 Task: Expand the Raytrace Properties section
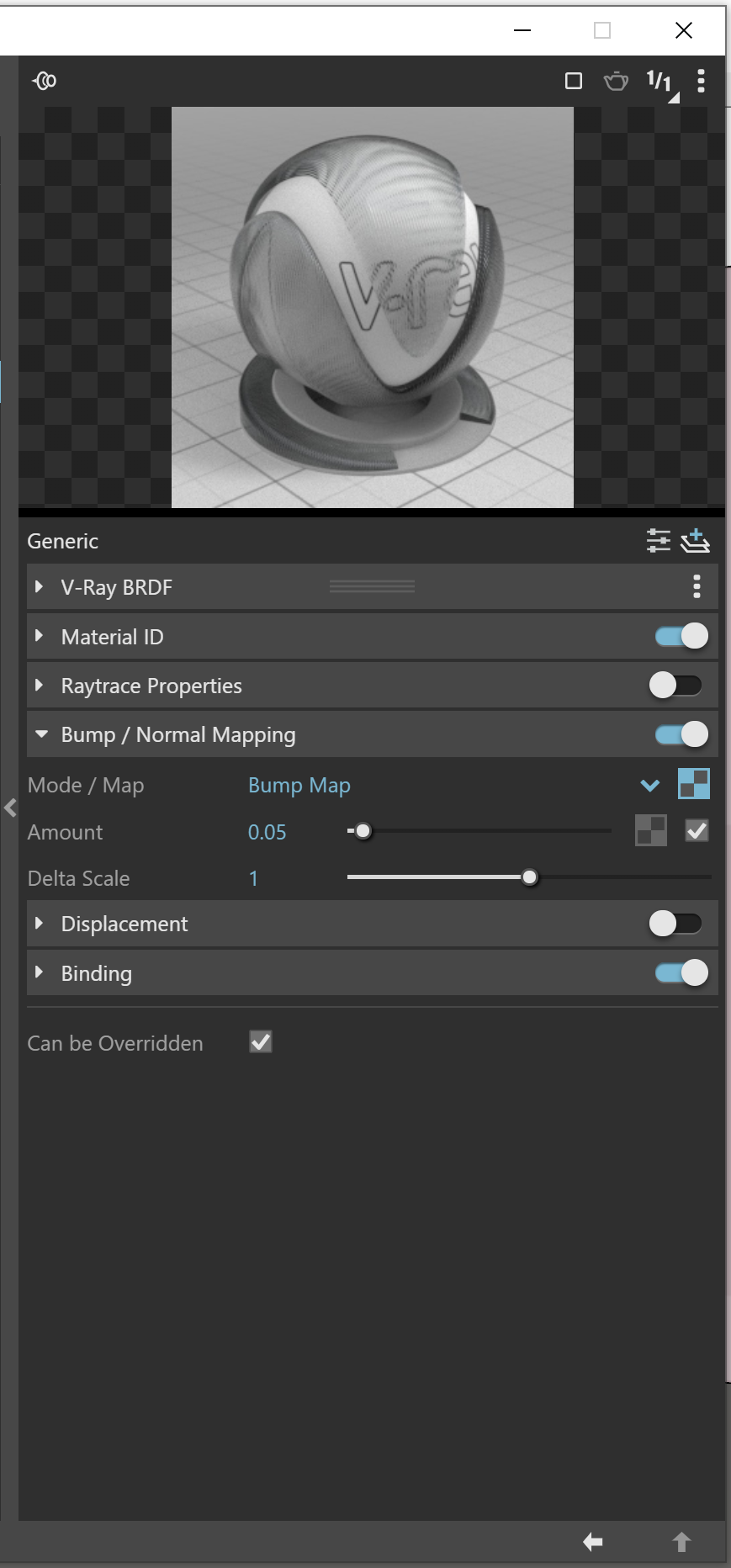coord(39,686)
